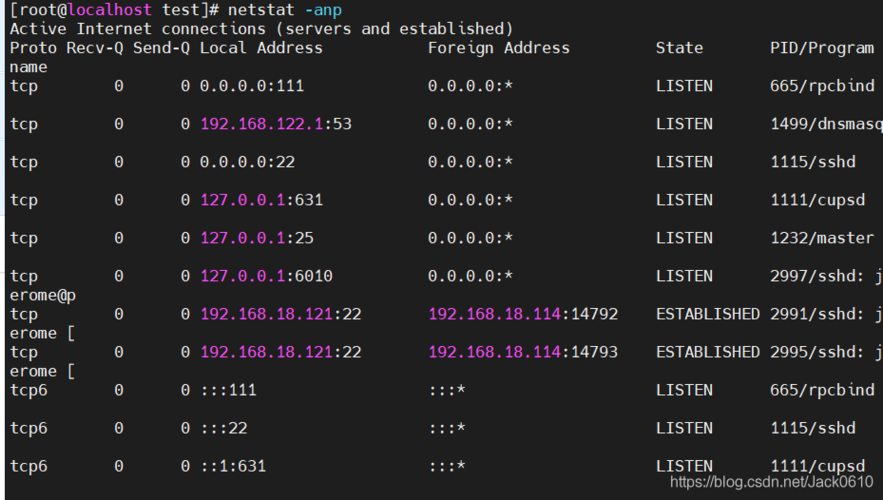
Task: Click the 'Send-Q' column header
Action: point(161,48)
